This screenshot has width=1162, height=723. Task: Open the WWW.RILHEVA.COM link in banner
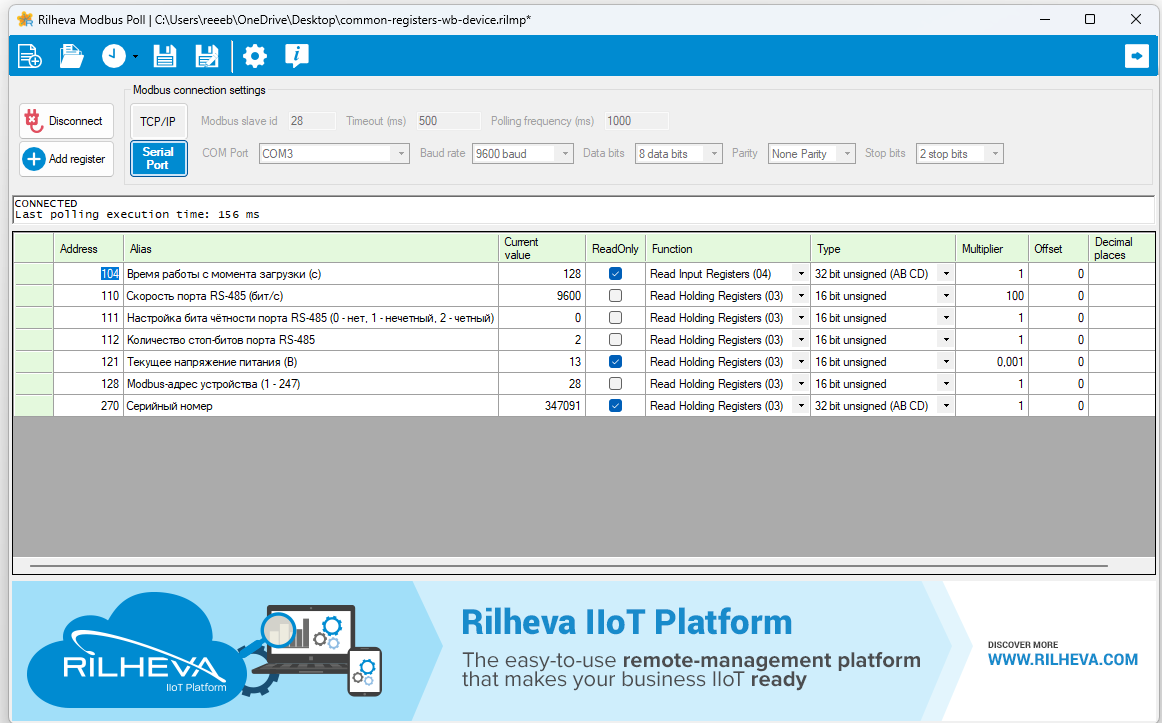pyautogui.click(x=1062, y=660)
